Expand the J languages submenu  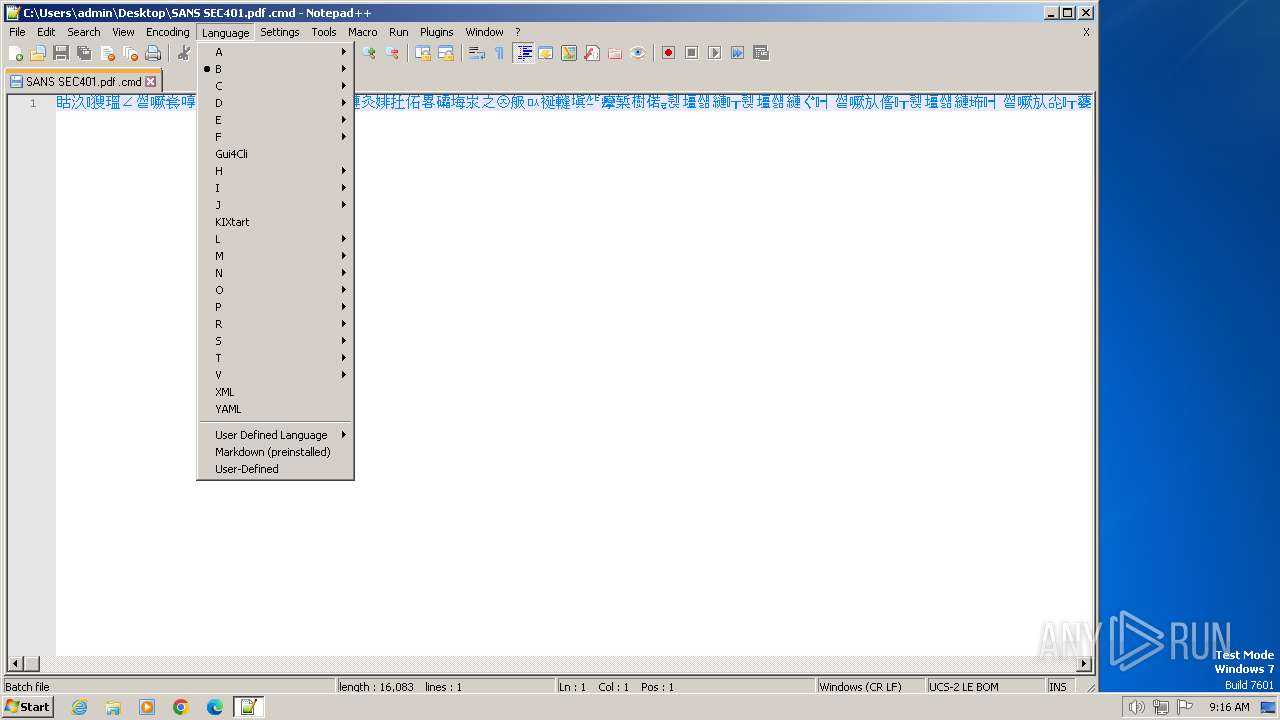(x=276, y=205)
